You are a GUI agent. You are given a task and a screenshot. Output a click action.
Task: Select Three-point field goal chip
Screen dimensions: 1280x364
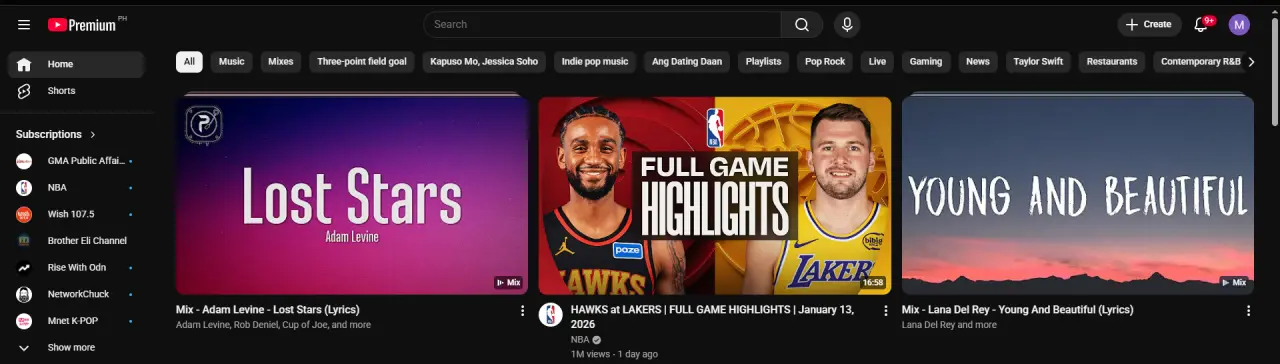point(362,62)
